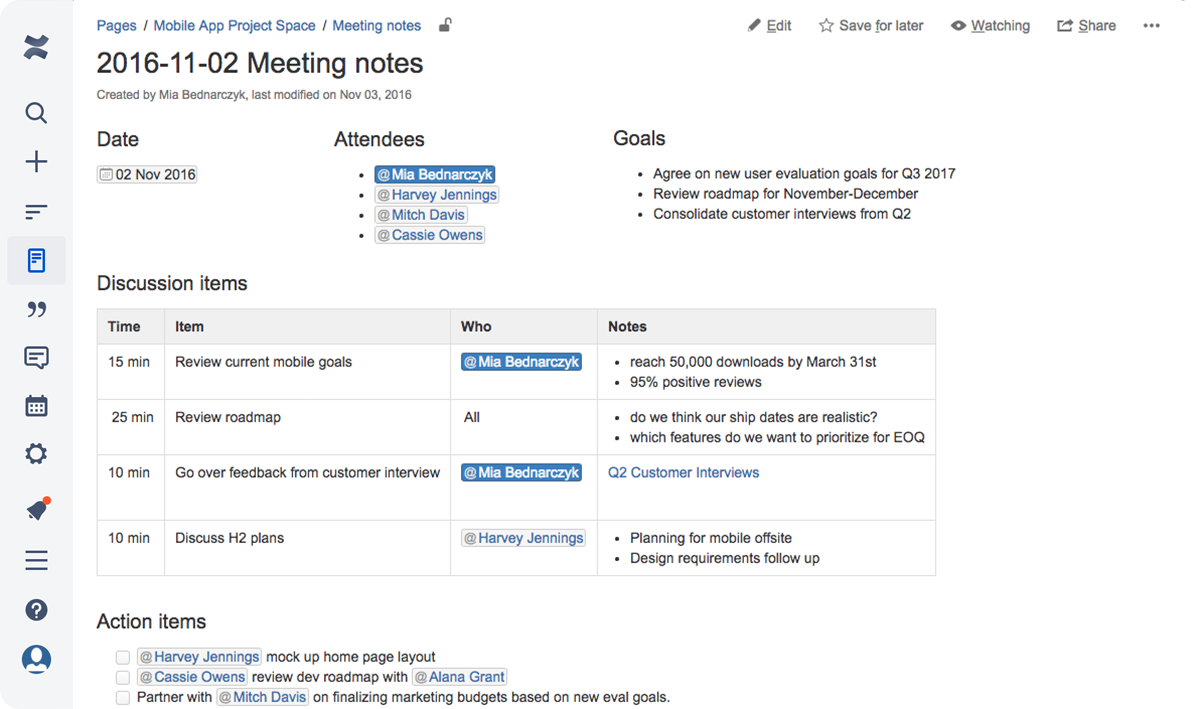The width and height of the screenshot is (1200, 709).
Task: Open the Meeting notes breadcrumb
Action: [377, 25]
